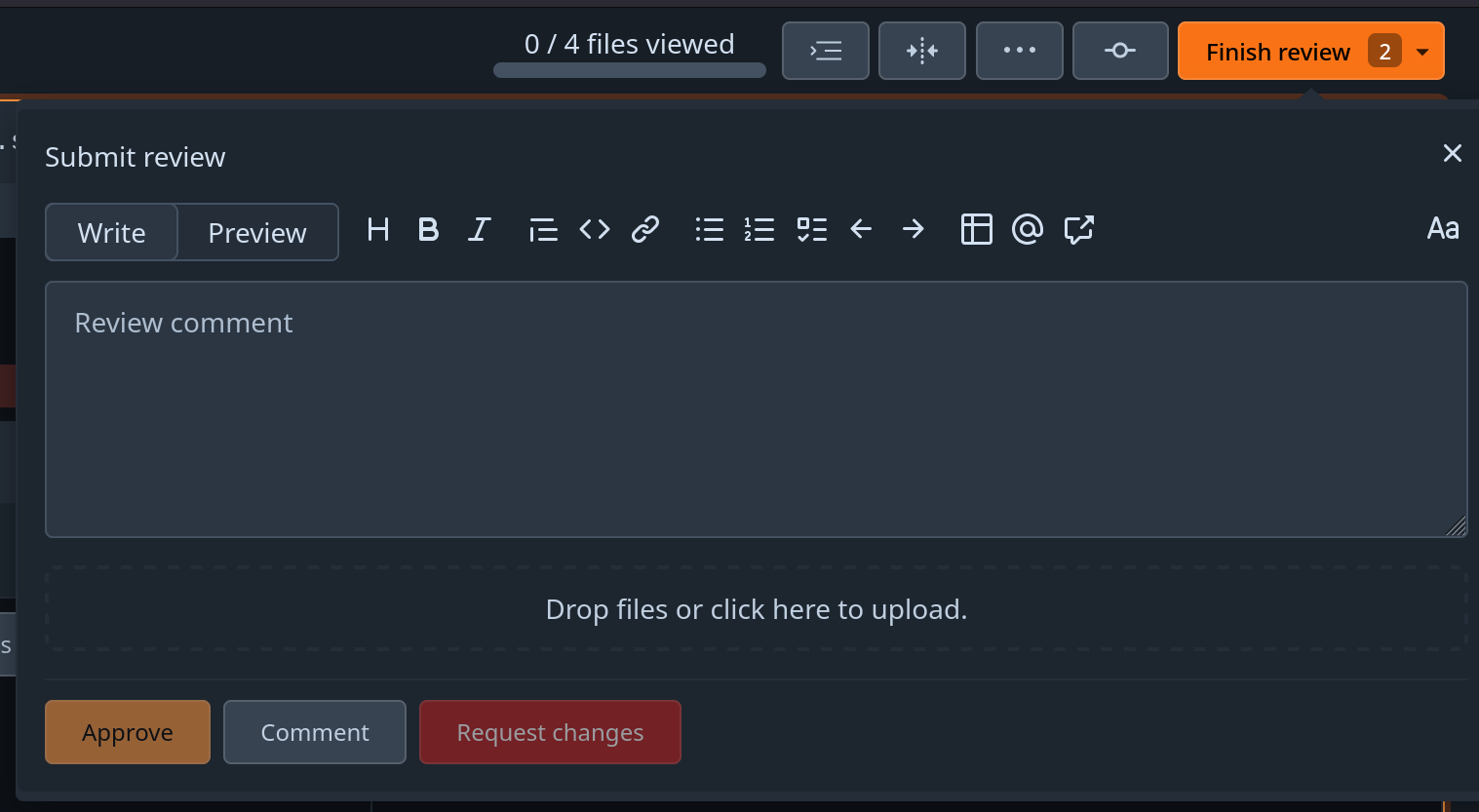Apply italic formatting to the comment
Viewport: 1479px width, 812px height.
pos(479,230)
